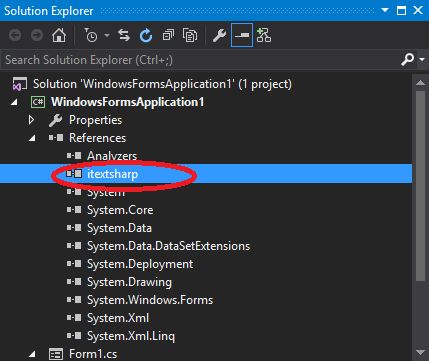Select the Properties tree item
Viewport: 429px width, 361px height.
pyautogui.click(x=95, y=120)
